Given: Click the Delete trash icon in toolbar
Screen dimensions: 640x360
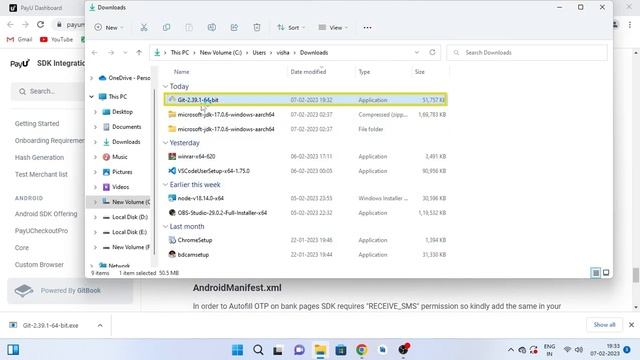Looking at the screenshot, I should pos(257,28).
